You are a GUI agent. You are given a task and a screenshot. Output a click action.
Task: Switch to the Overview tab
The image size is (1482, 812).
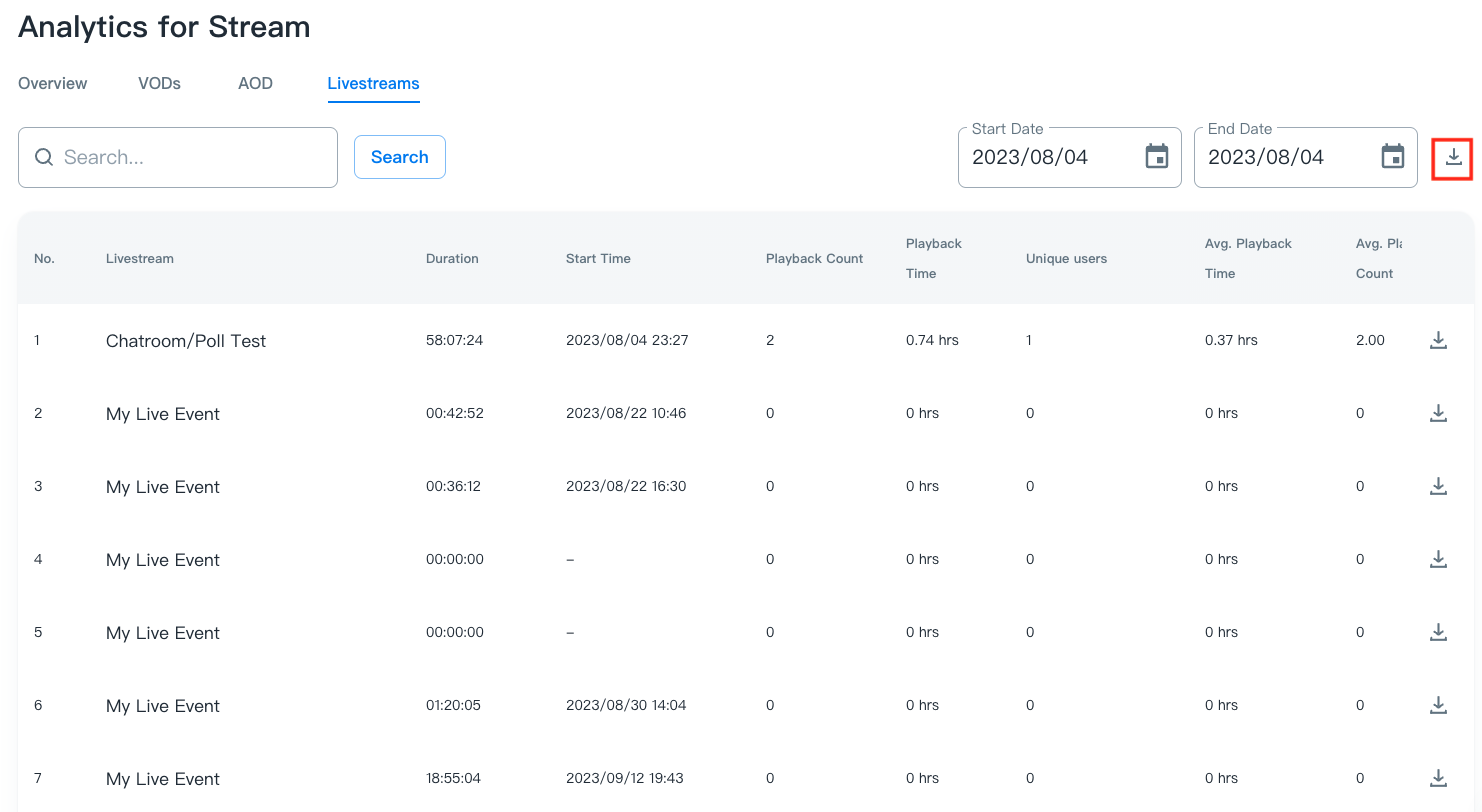(x=53, y=84)
